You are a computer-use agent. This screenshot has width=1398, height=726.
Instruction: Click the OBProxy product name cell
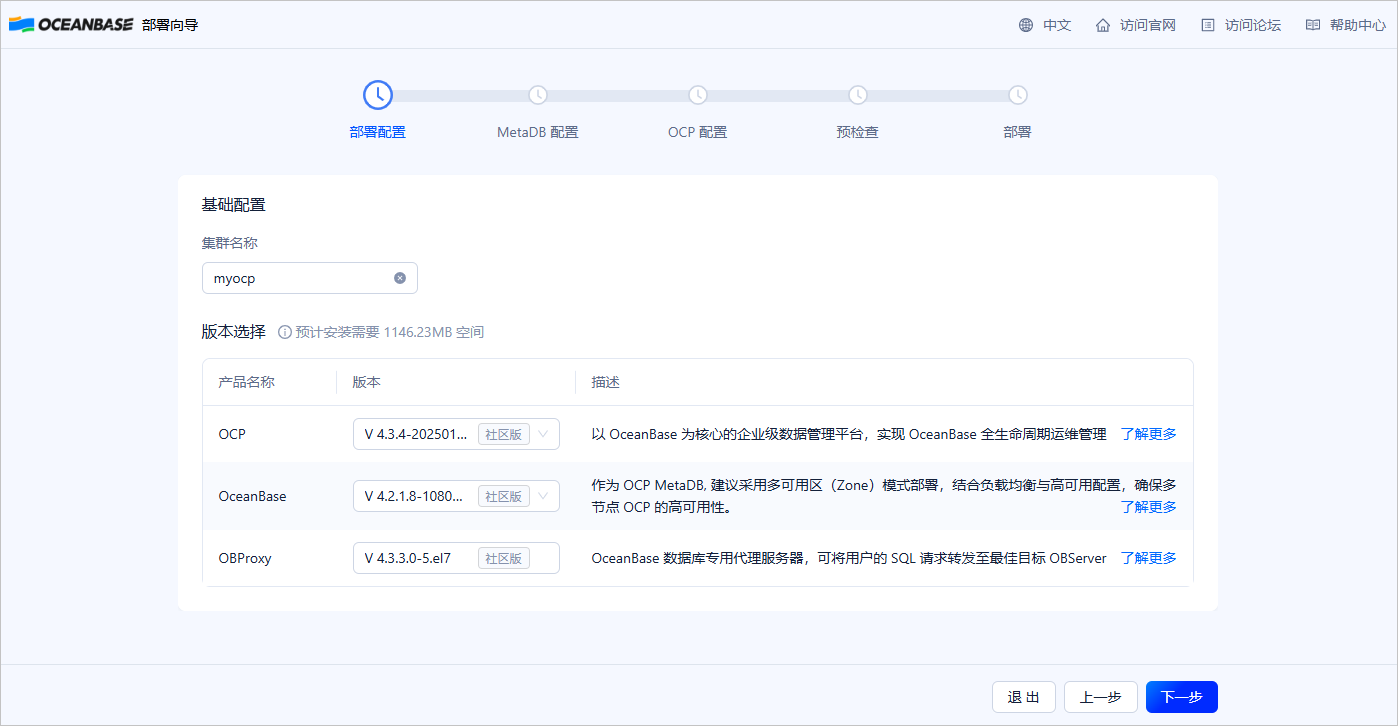[245, 558]
